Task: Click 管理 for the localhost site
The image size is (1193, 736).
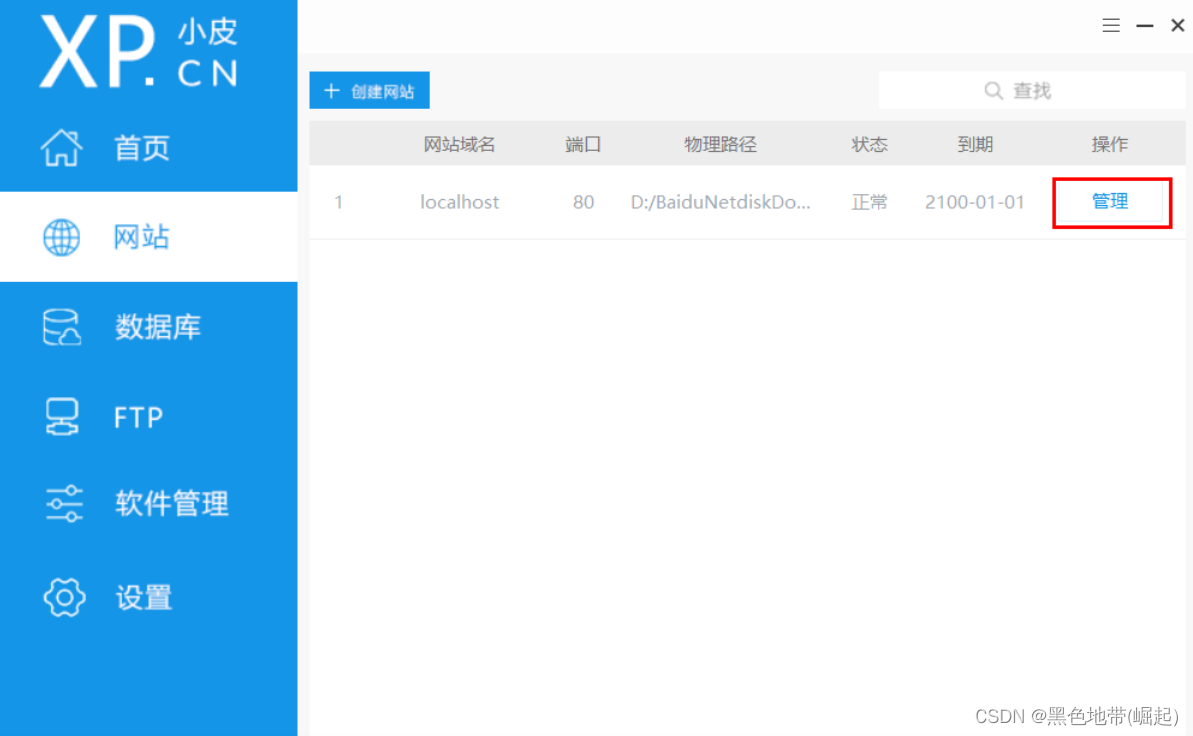Action: click(1110, 202)
